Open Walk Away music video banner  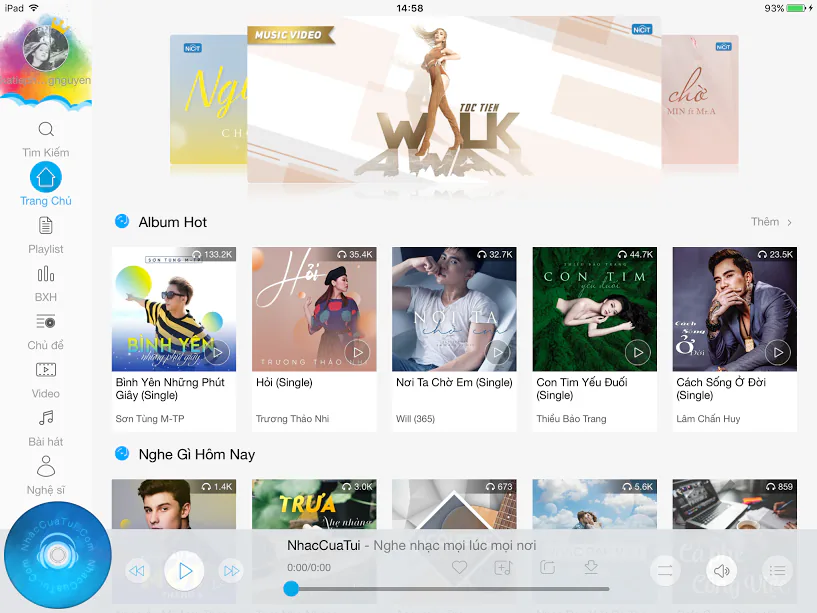(x=454, y=100)
